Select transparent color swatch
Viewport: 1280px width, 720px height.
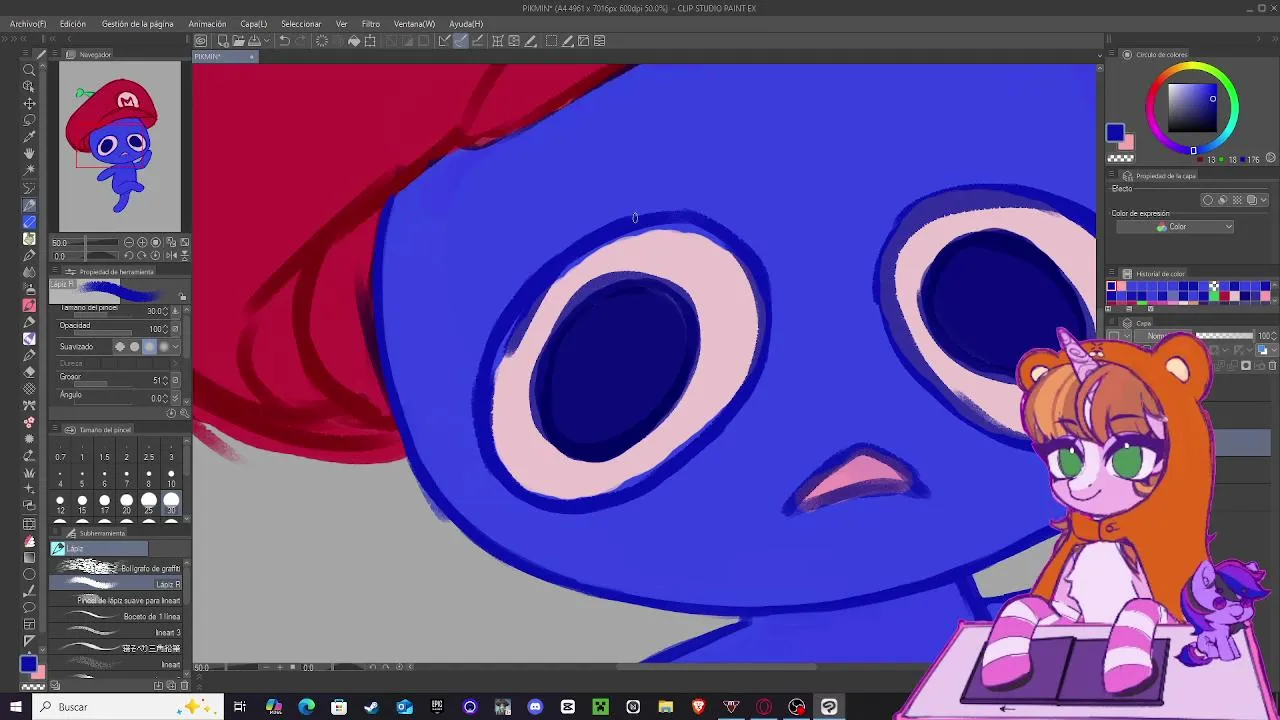point(1121,158)
